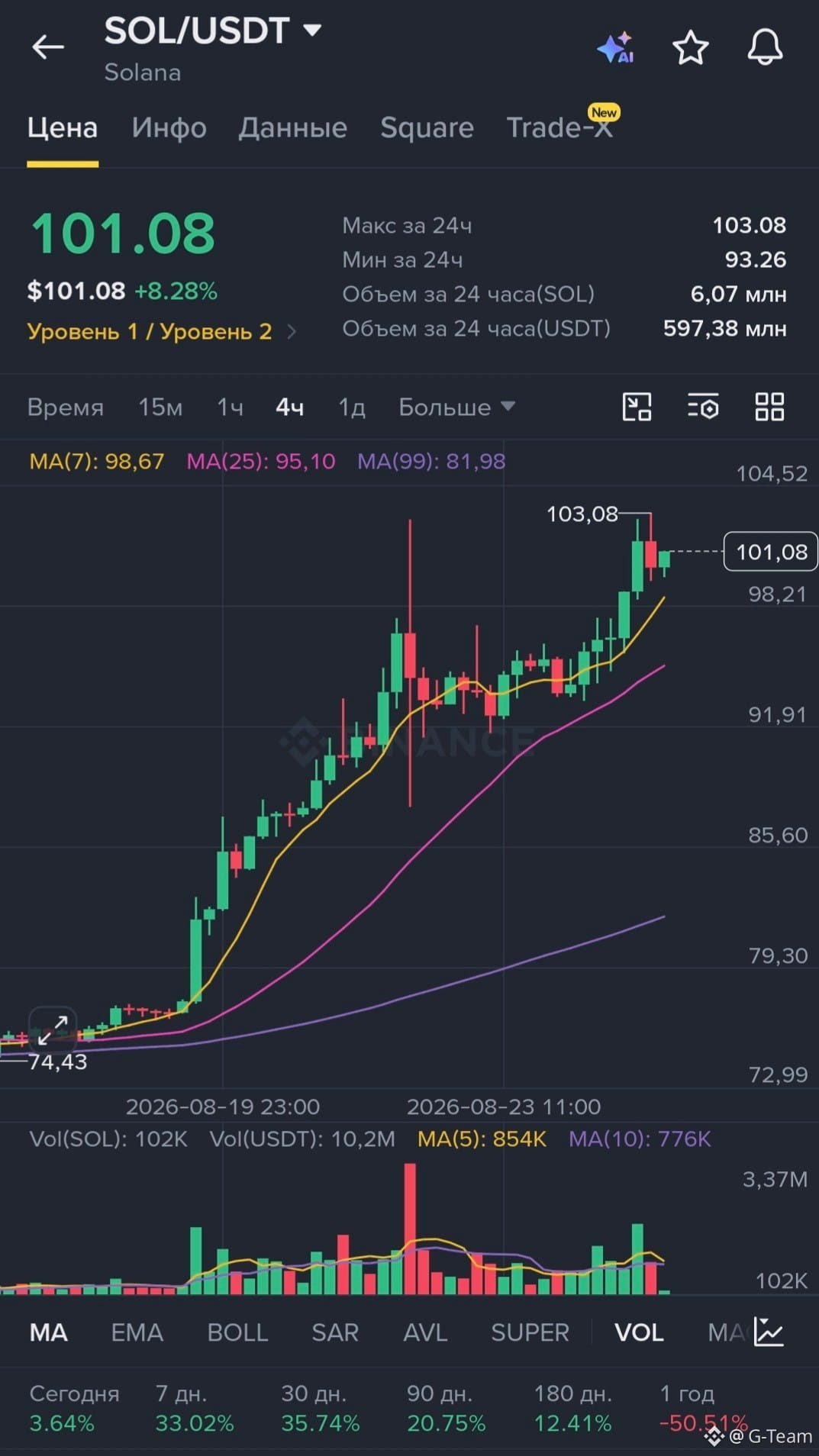
Task: Select the 1ч timeframe
Action: pos(230,407)
